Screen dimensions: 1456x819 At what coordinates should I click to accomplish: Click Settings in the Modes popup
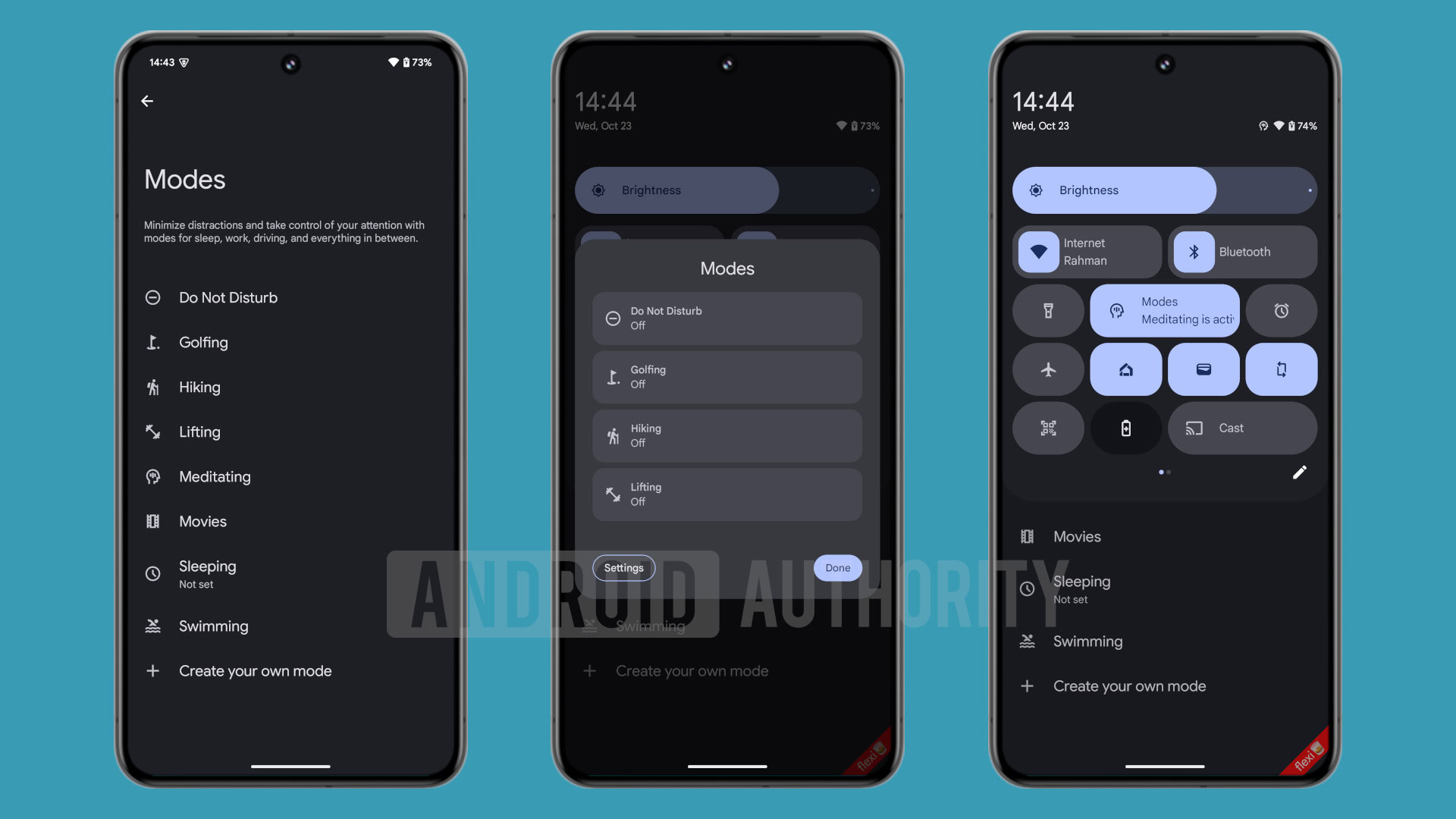coord(623,567)
